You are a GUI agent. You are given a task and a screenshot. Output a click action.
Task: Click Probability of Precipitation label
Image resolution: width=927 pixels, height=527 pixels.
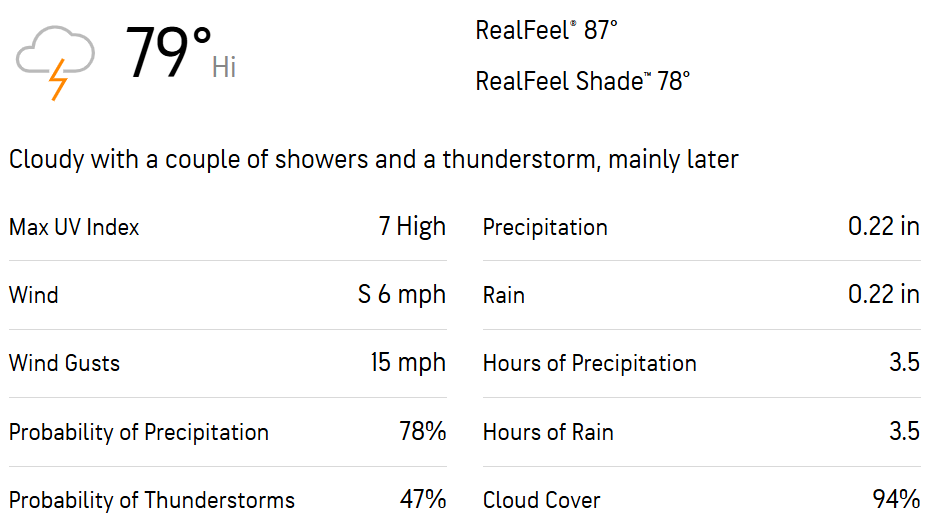[139, 432]
